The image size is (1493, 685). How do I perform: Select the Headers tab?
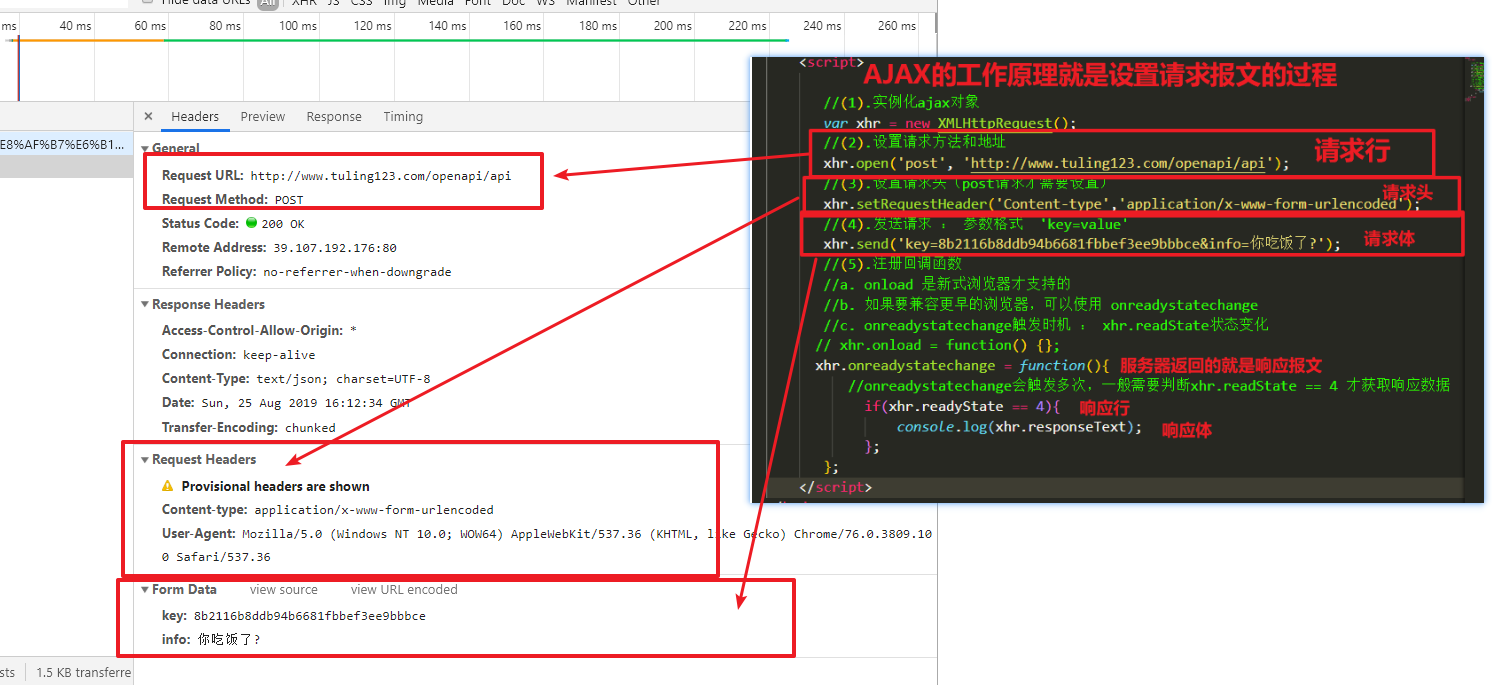[x=195, y=117]
